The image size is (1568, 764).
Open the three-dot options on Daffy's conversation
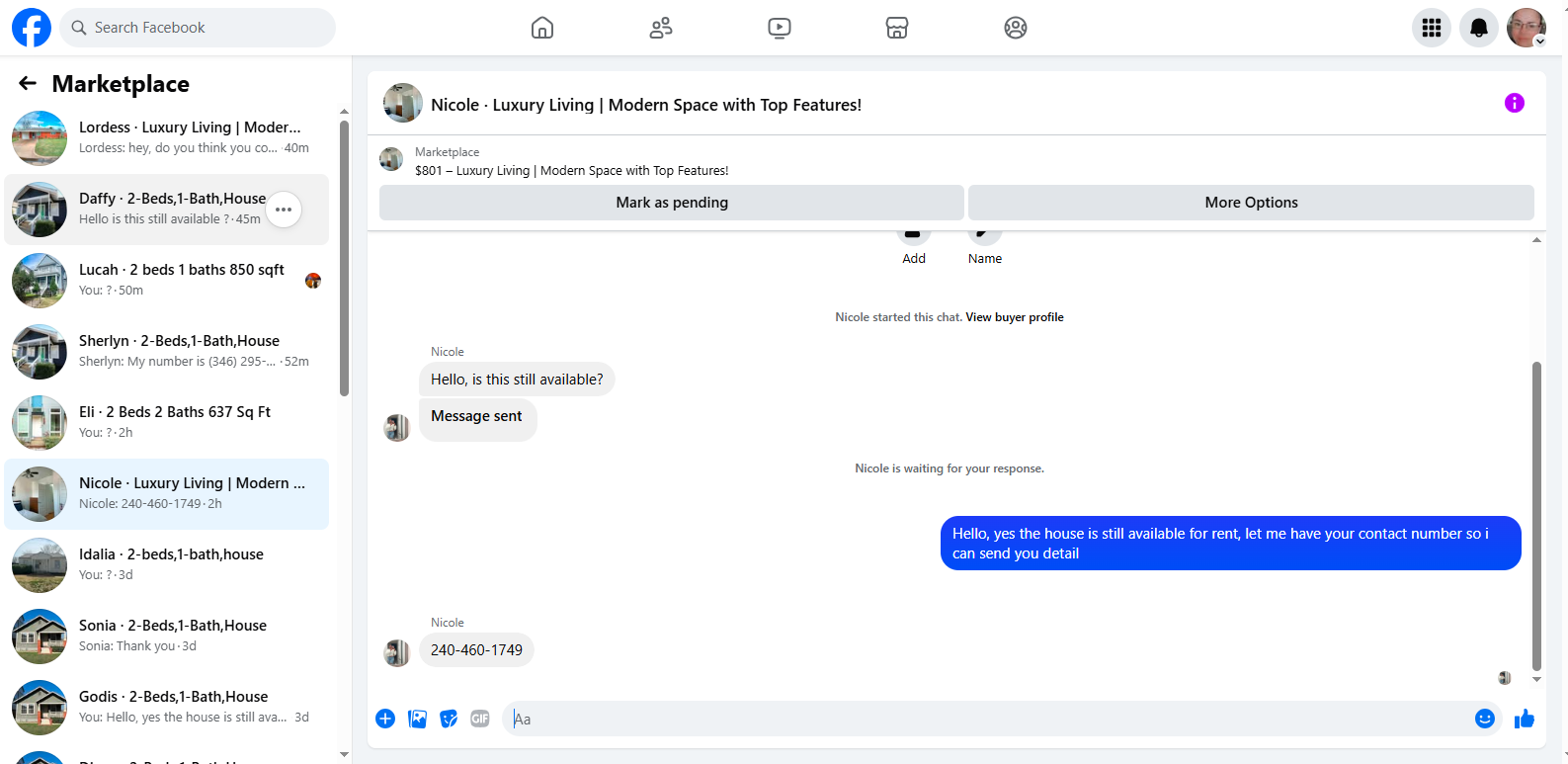(284, 210)
